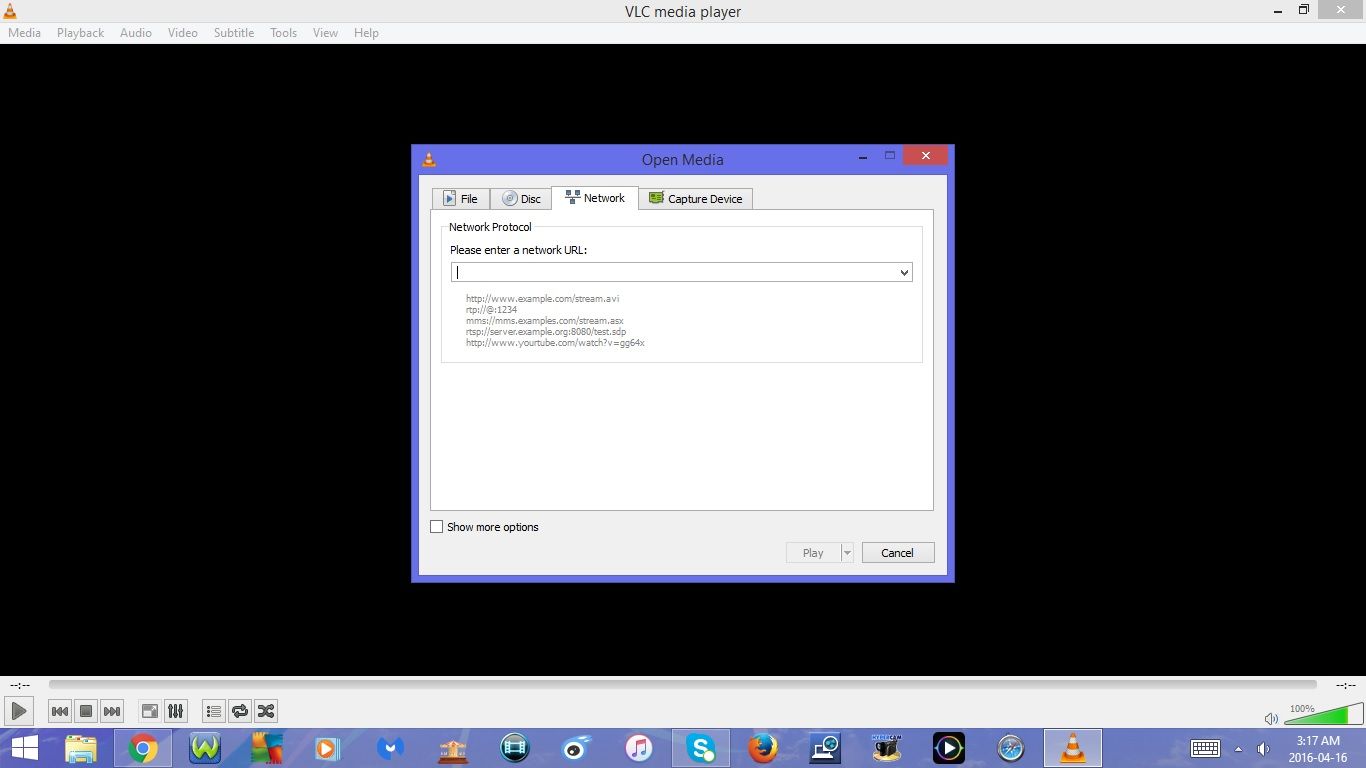The image size is (1366, 768).
Task: Open the network URL history dropdown
Action: (903, 271)
